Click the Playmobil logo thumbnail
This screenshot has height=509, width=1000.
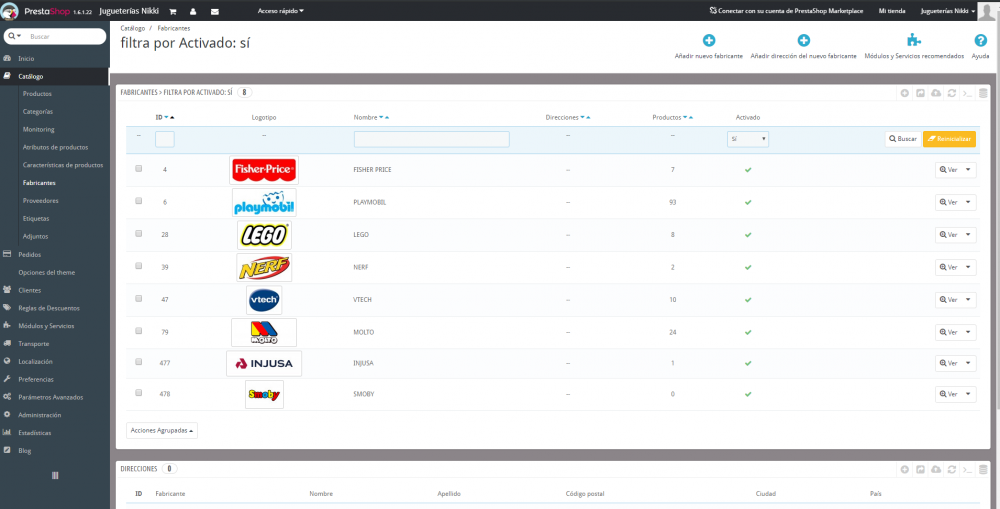263,202
